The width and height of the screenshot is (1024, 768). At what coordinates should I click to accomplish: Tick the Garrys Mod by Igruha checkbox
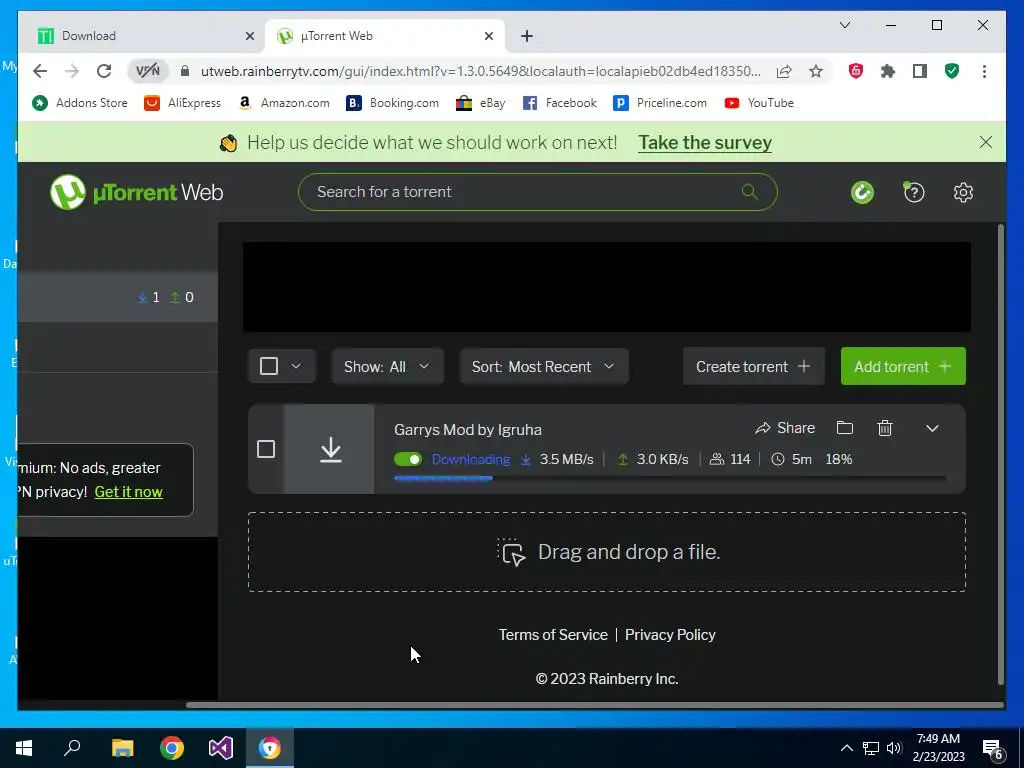point(266,449)
